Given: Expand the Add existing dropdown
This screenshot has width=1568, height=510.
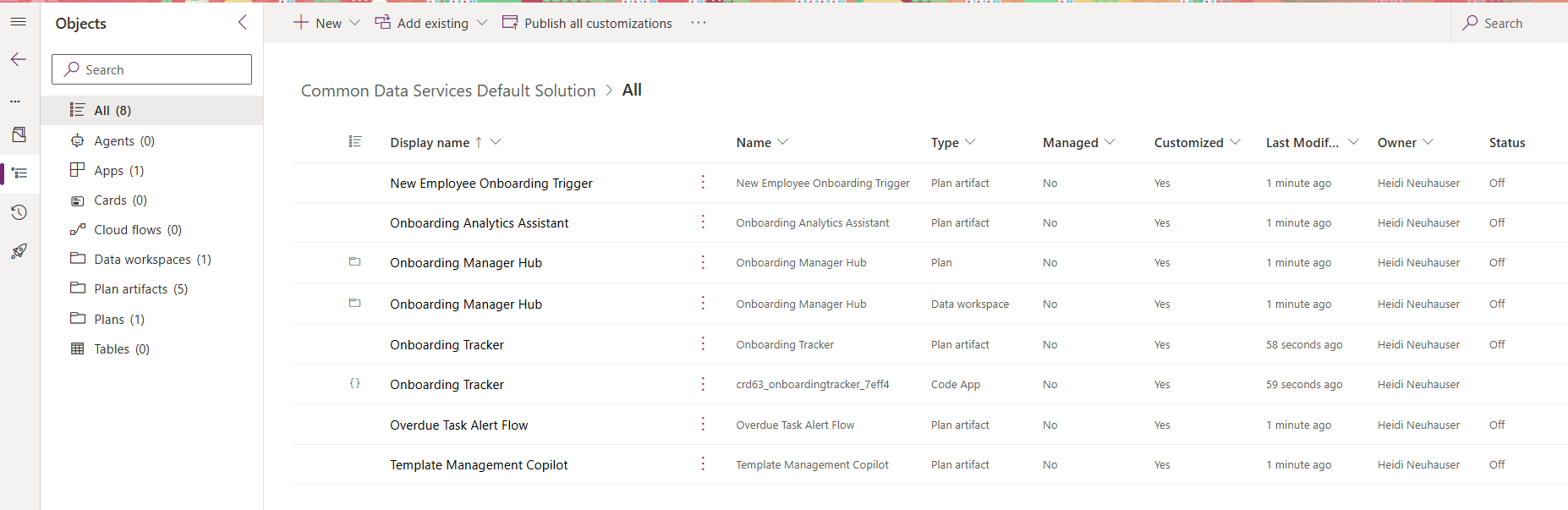Looking at the screenshot, I should (482, 23).
